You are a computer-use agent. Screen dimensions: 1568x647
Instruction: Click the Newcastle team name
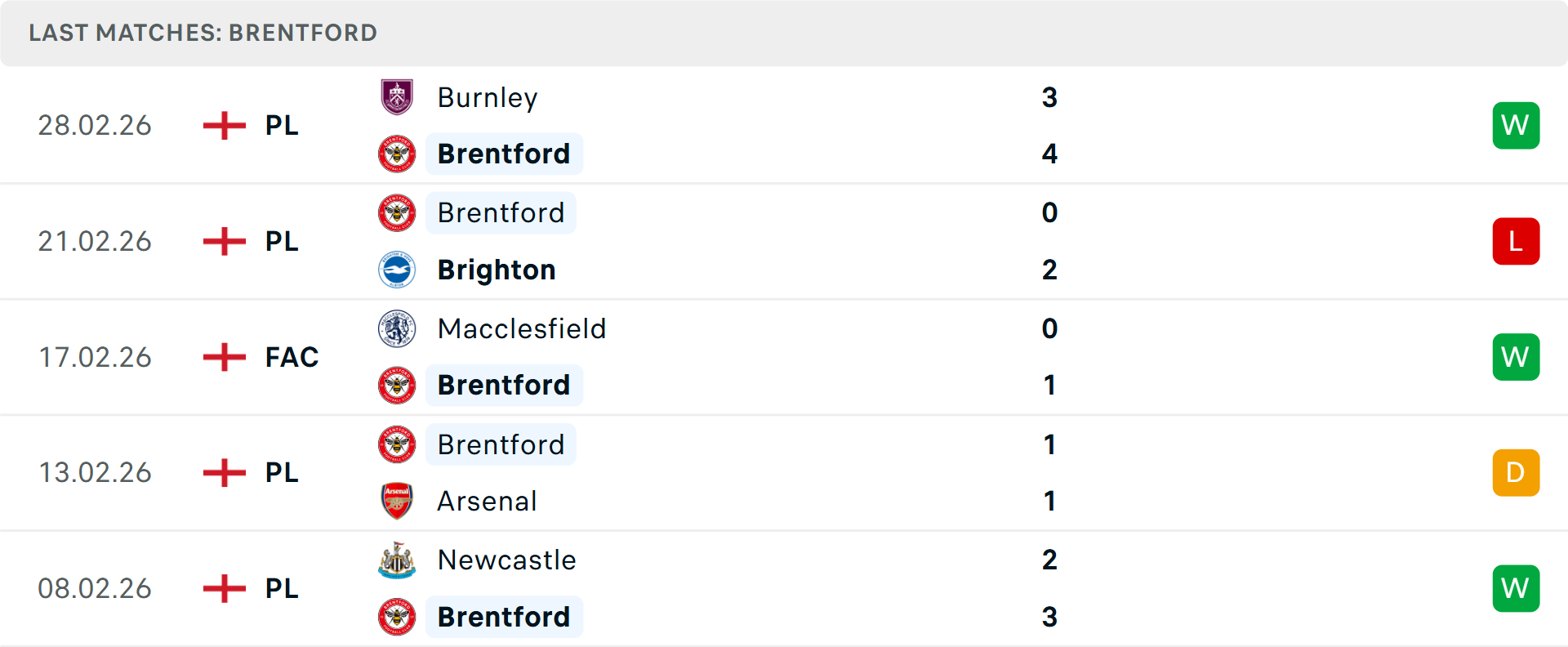point(506,560)
